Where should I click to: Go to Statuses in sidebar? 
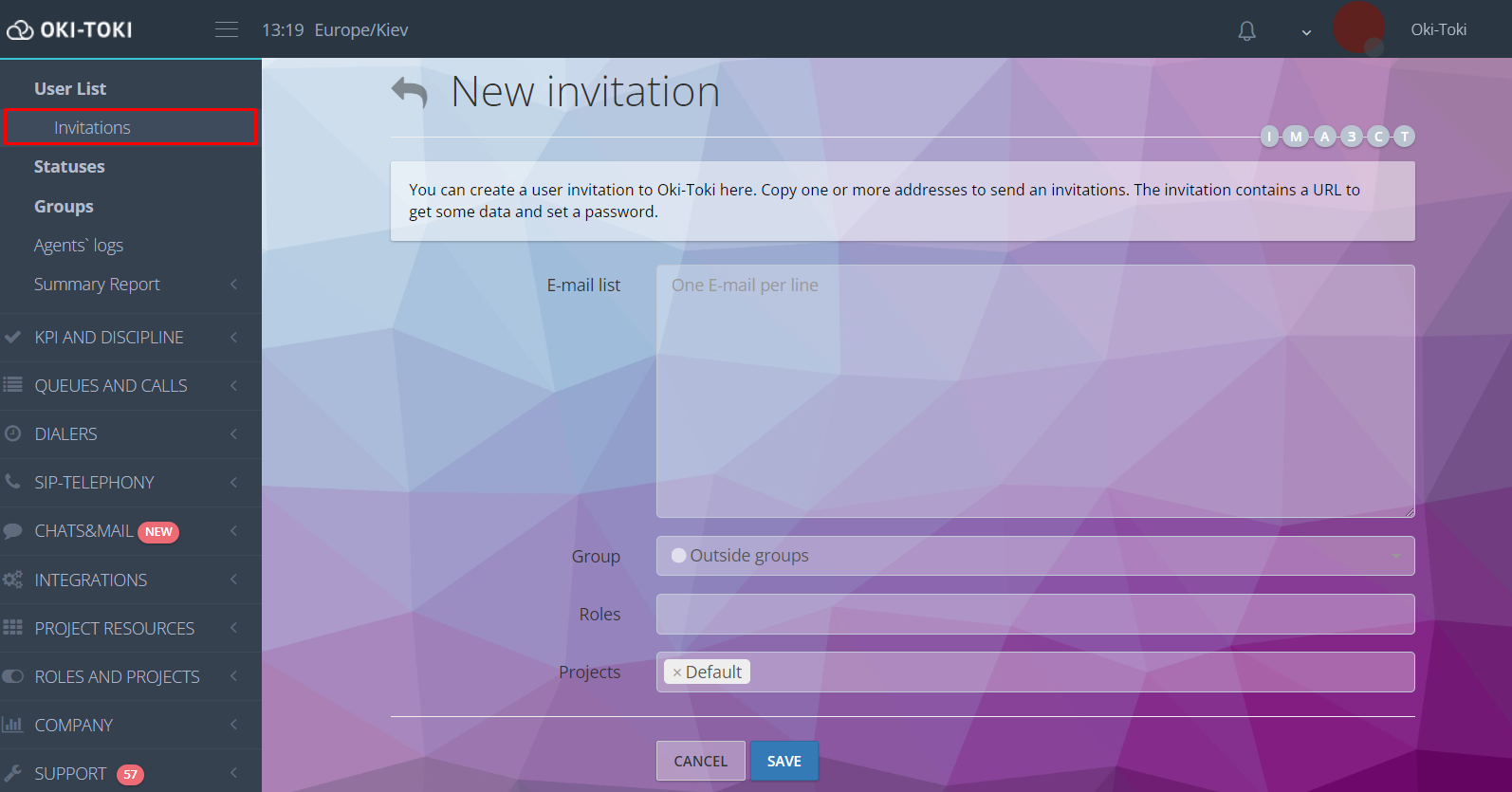pos(69,167)
